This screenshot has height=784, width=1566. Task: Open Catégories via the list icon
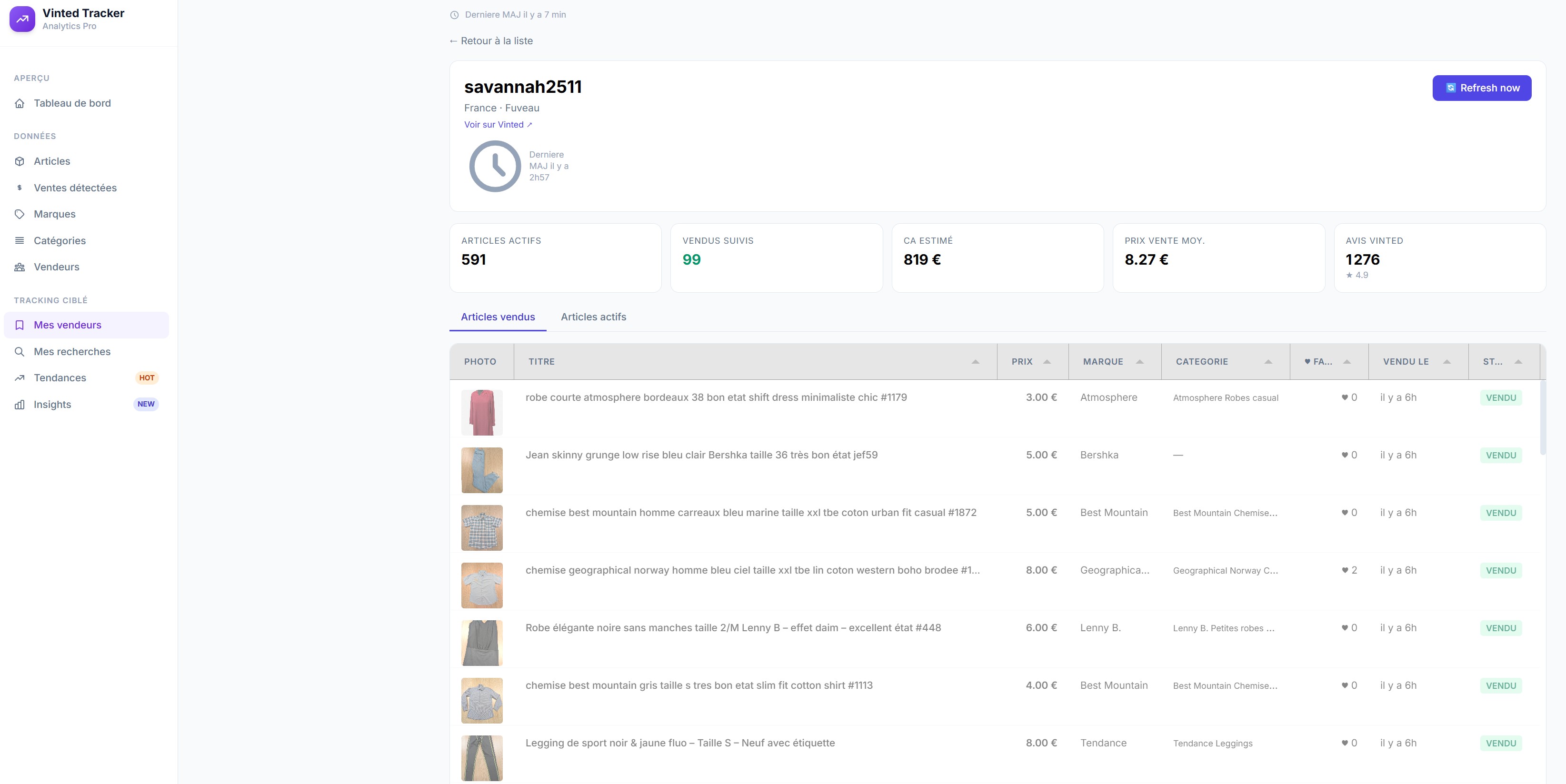click(20, 241)
